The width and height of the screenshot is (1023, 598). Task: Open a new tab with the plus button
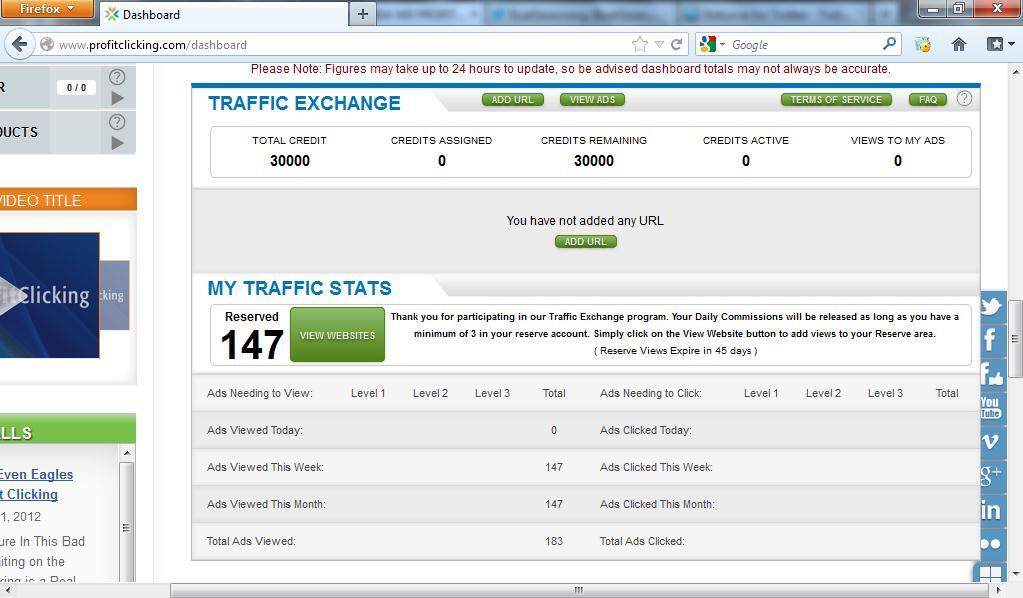tap(363, 14)
